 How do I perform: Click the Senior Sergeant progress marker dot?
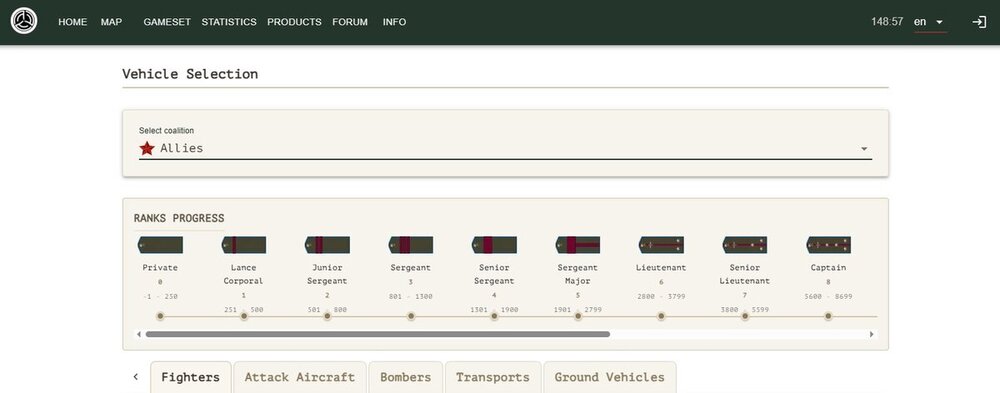(x=494, y=316)
